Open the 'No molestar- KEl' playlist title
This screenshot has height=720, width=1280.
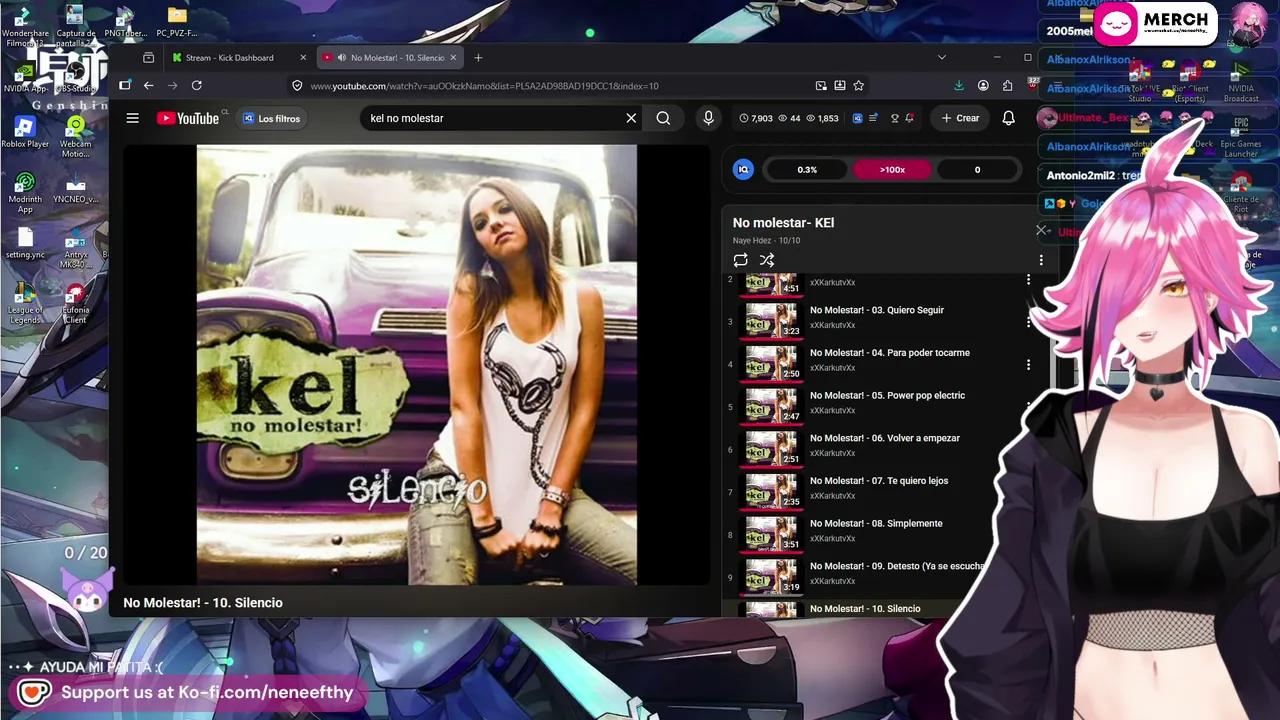783,223
